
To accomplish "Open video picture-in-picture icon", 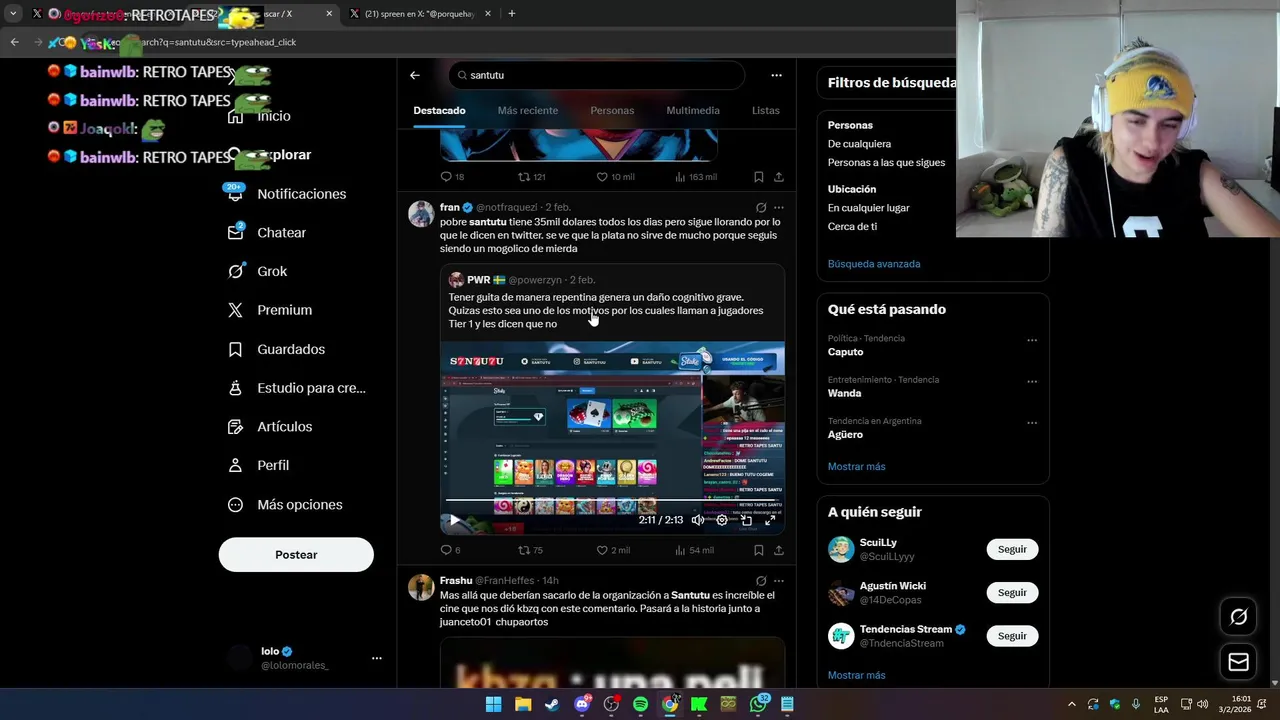I will [x=746, y=520].
